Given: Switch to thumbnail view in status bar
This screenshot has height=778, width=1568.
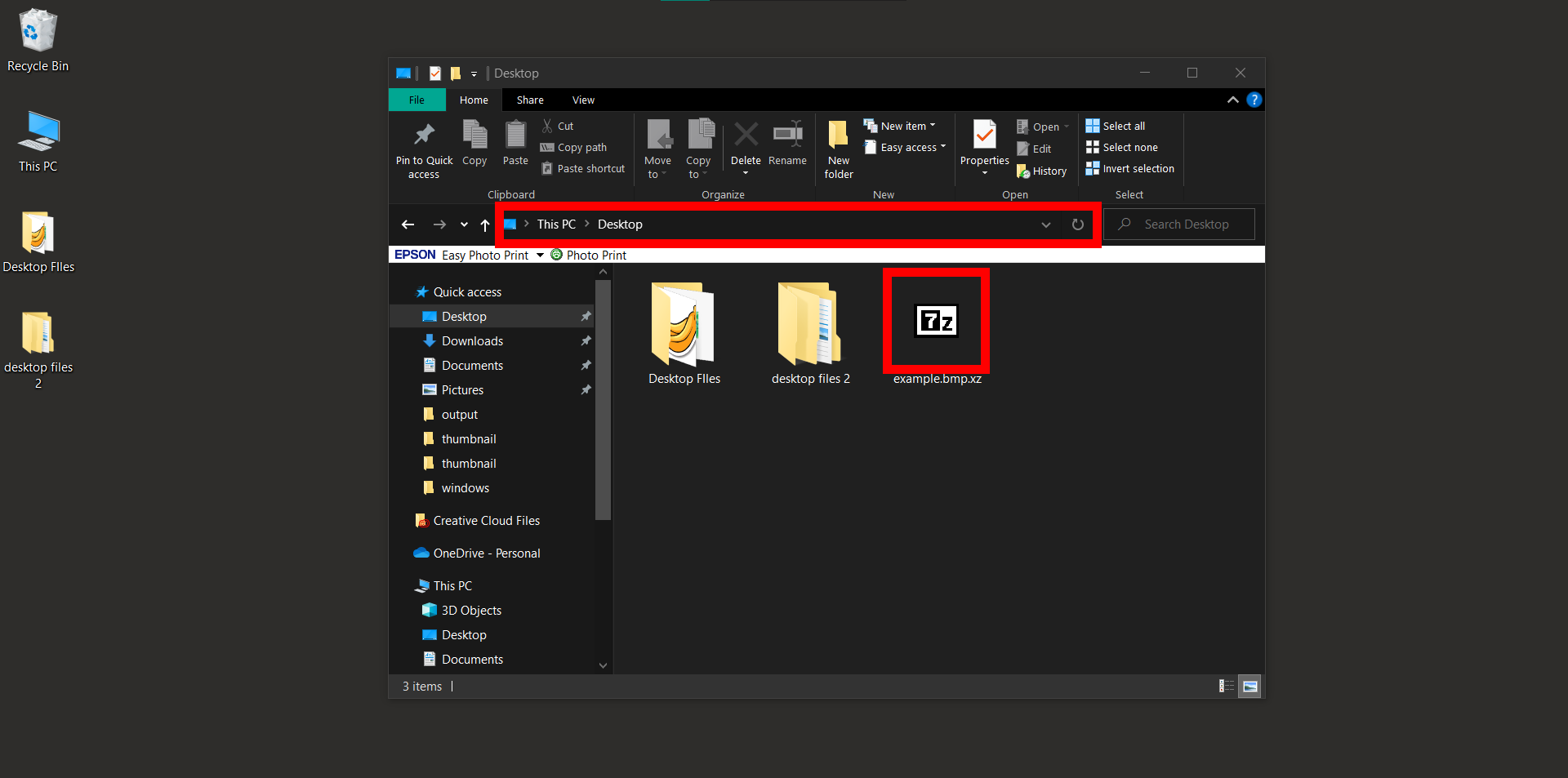Looking at the screenshot, I should tap(1249, 686).
